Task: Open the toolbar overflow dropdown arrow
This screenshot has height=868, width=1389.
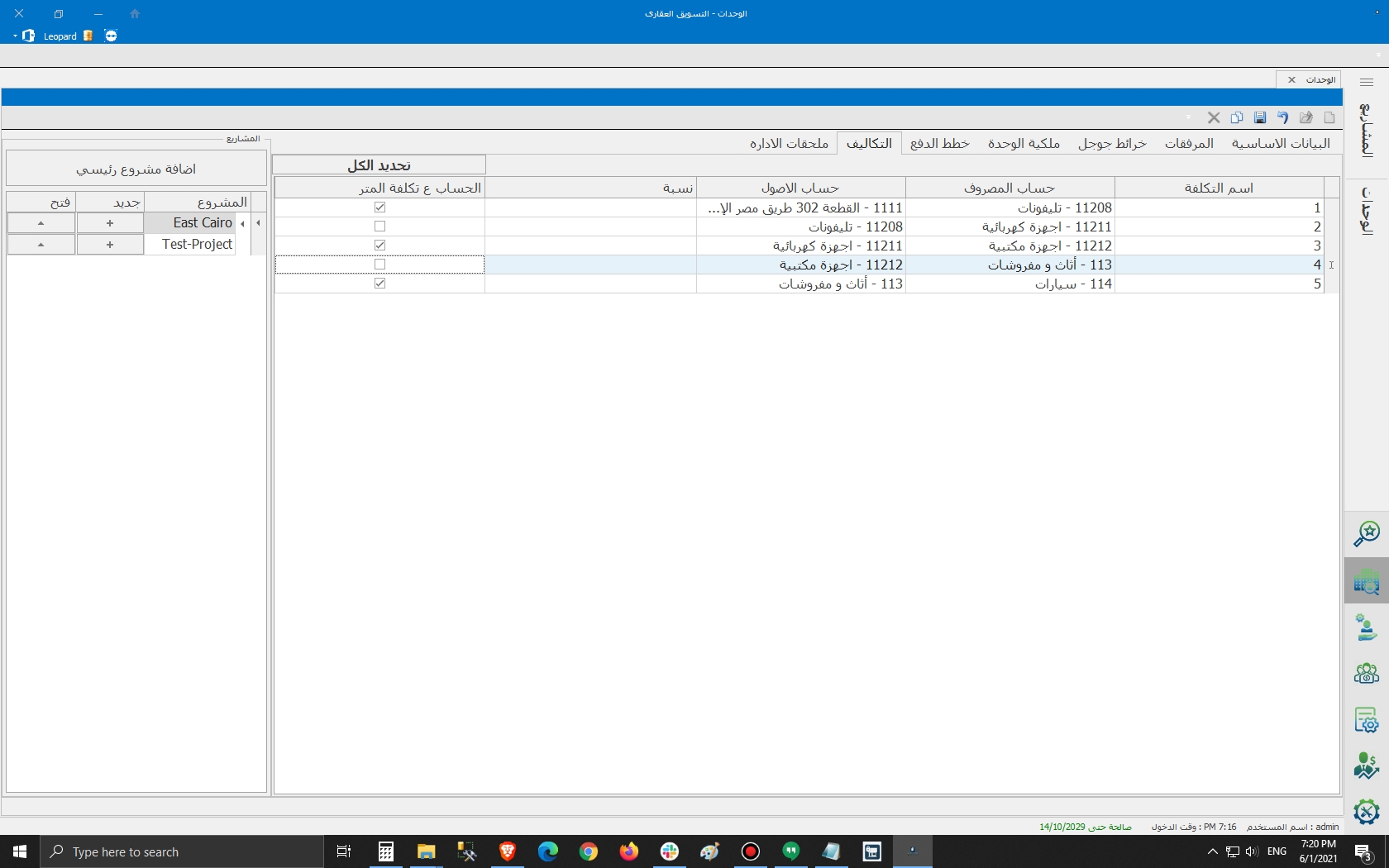Action: [x=1189, y=117]
